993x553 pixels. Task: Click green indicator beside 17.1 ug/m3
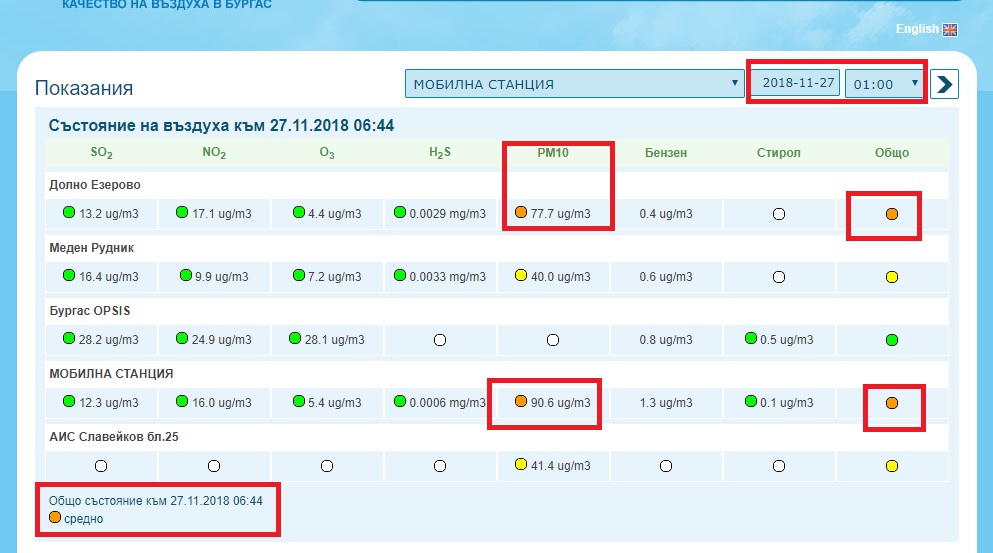(182, 212)
